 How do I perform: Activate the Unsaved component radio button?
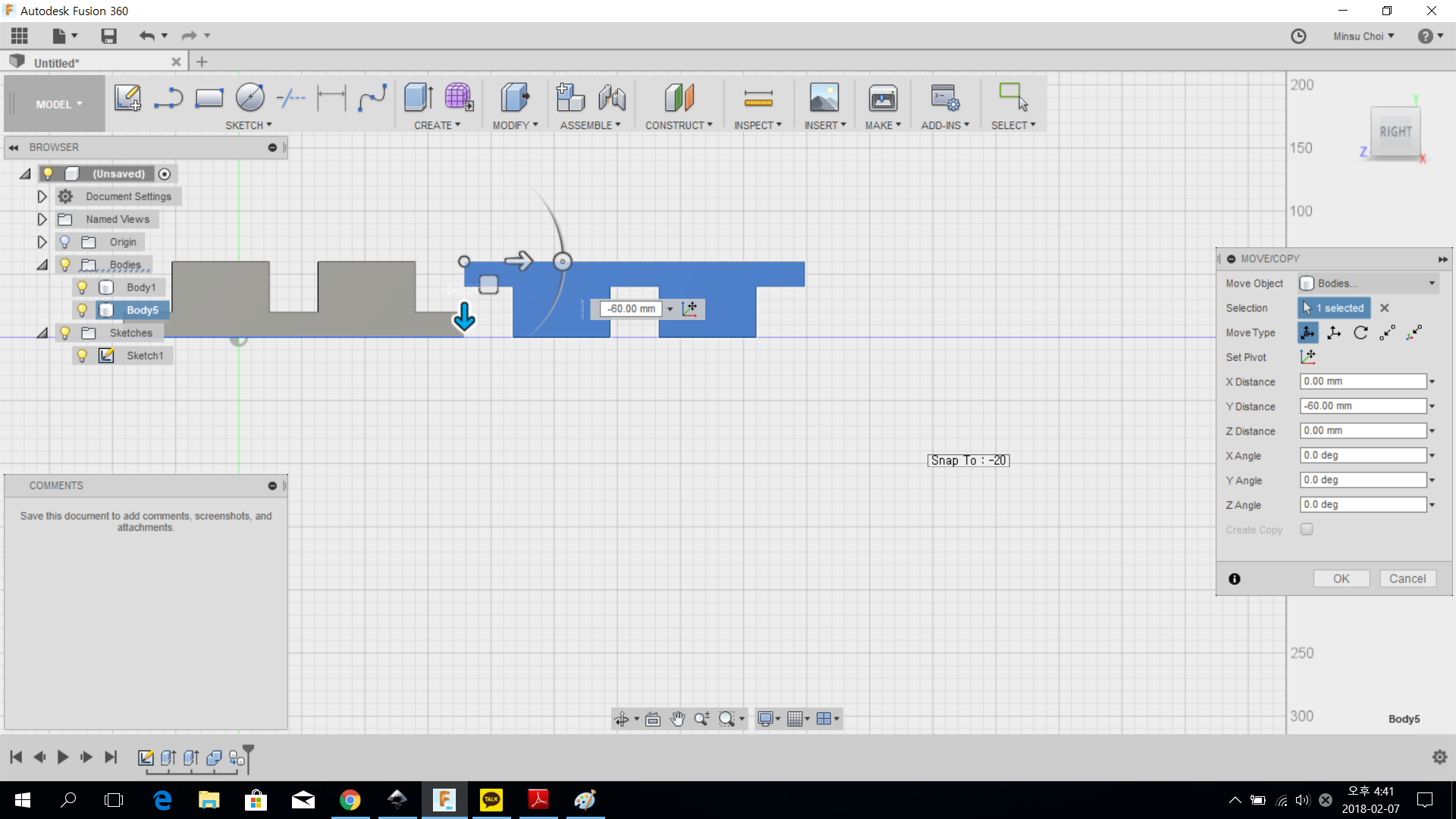165,174
